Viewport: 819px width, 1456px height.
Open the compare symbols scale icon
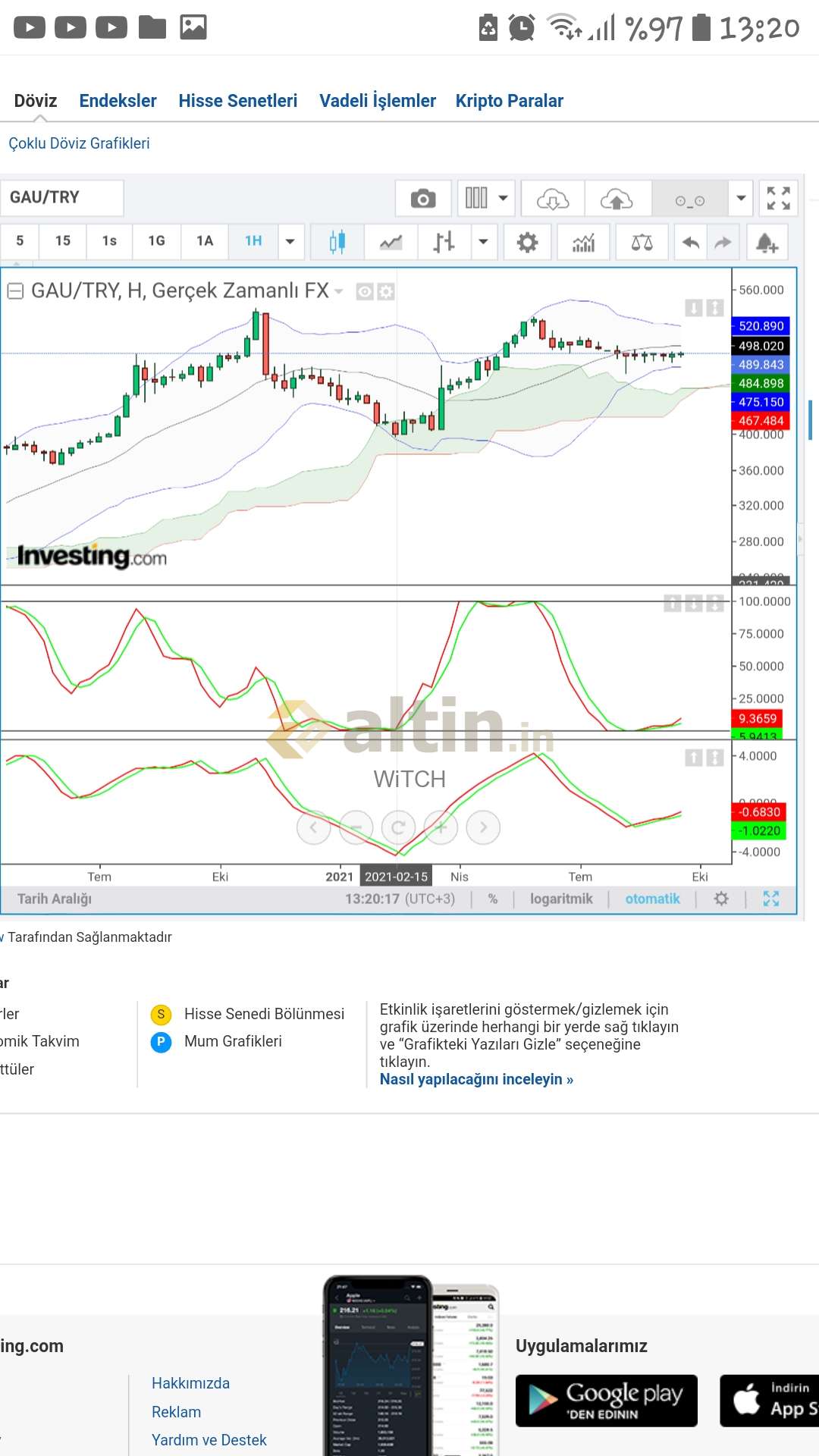(642, 242)
